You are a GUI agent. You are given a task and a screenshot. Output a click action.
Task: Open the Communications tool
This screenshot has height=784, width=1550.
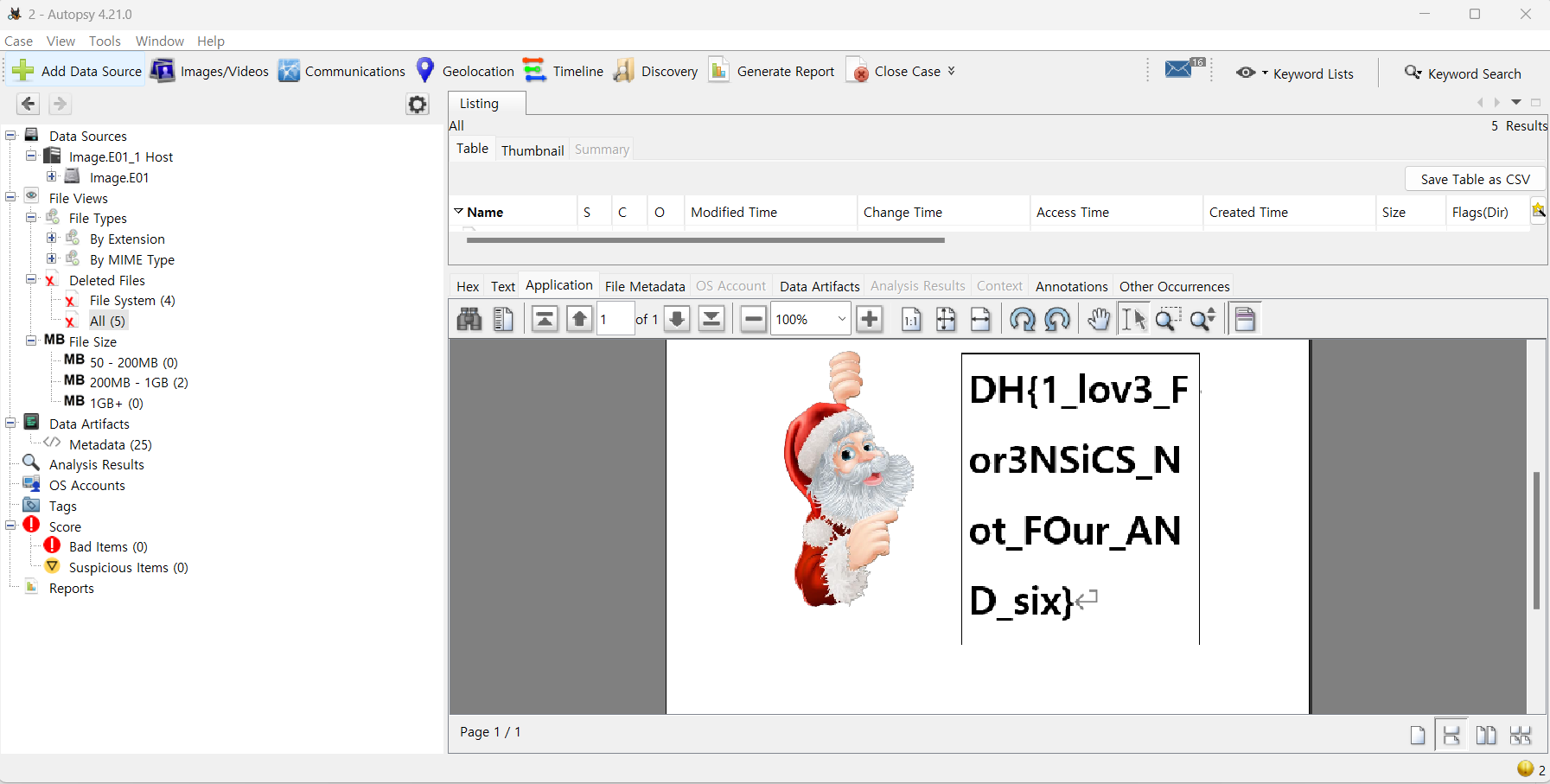pyautogui.click(x=341, y=71)
